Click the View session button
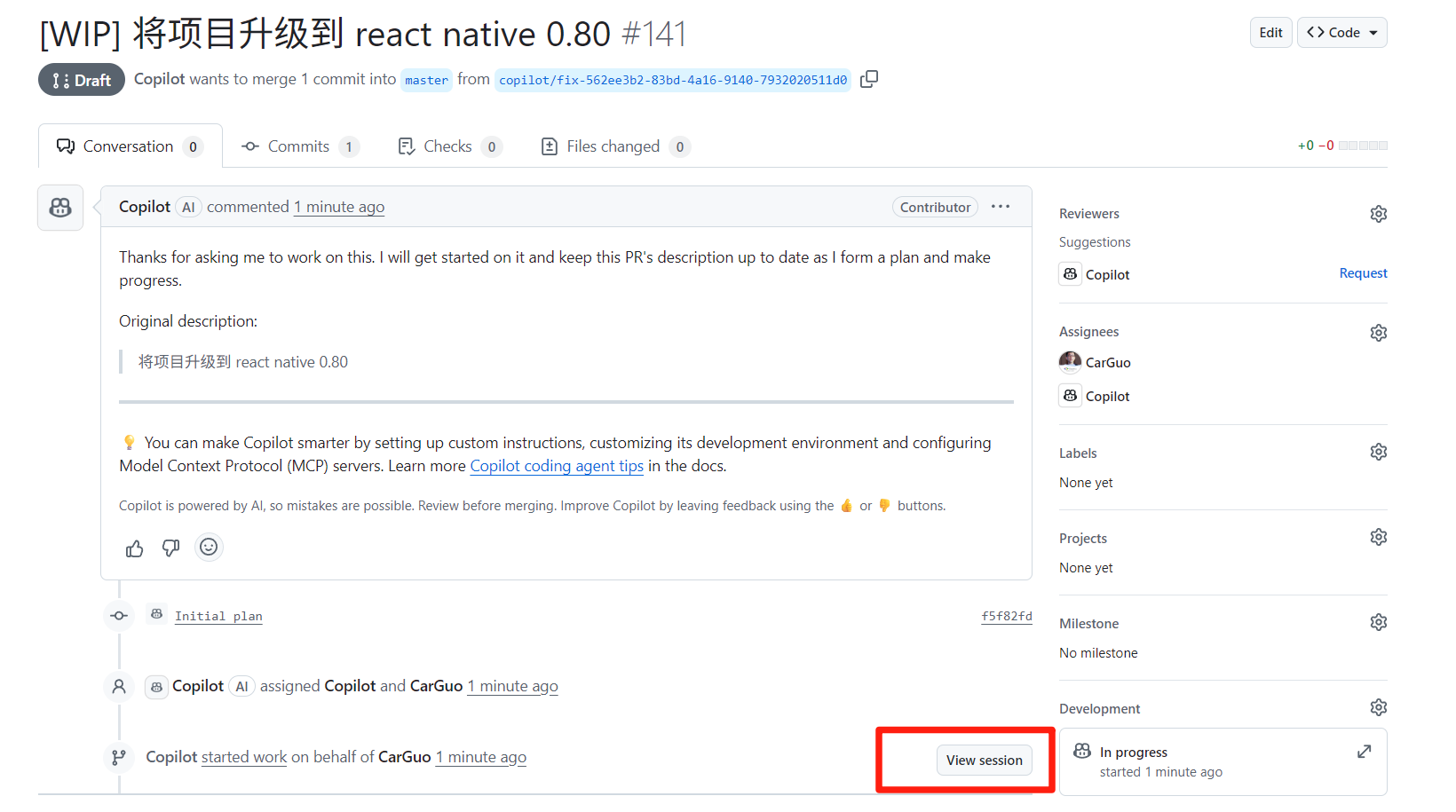Screen dimensions: 1456x812 pos(984,760)
